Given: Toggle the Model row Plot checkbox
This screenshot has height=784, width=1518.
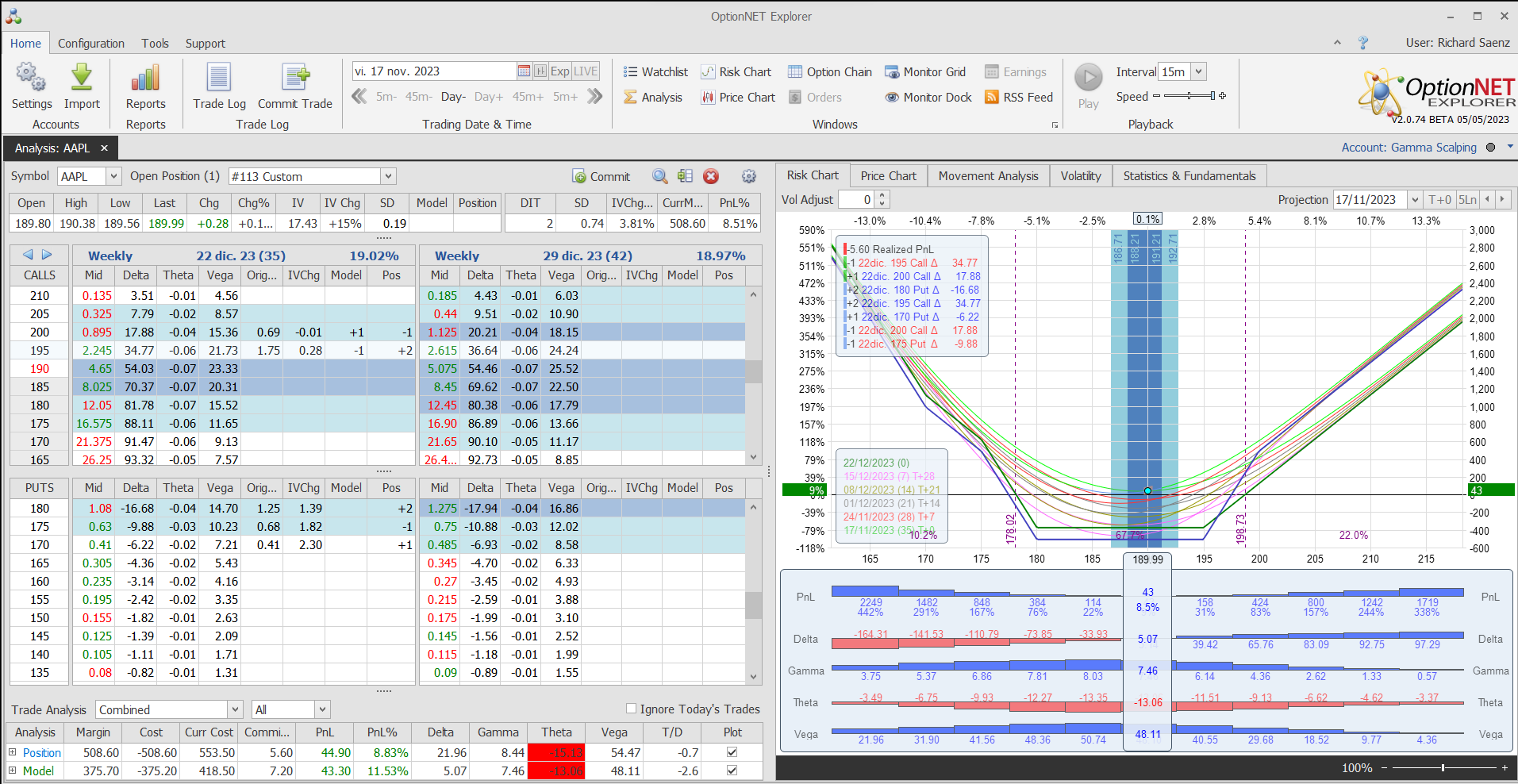Looking at the screenshot, I should [x=732, y=771].
